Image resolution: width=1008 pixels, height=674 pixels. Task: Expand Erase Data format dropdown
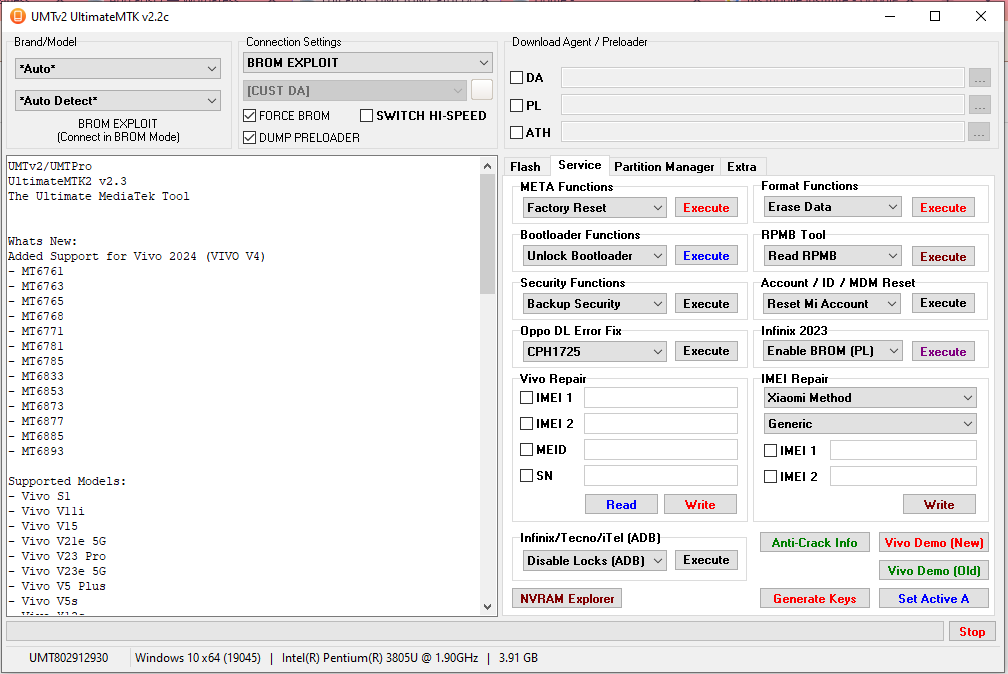(x=833, y=207)
